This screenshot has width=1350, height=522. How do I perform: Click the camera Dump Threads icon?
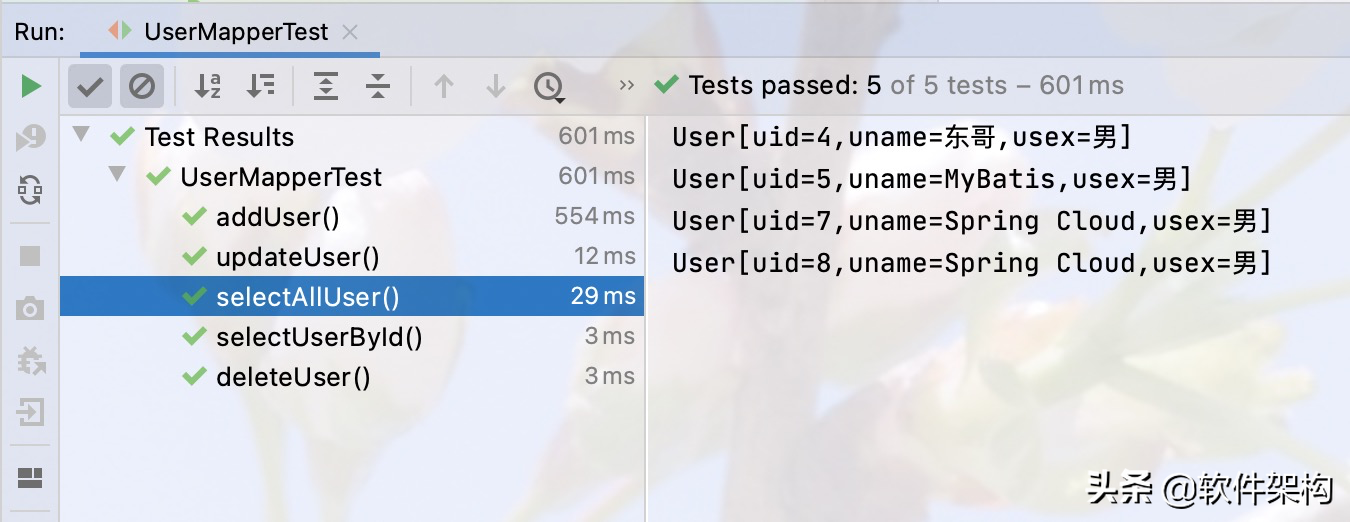click(31, 308)
